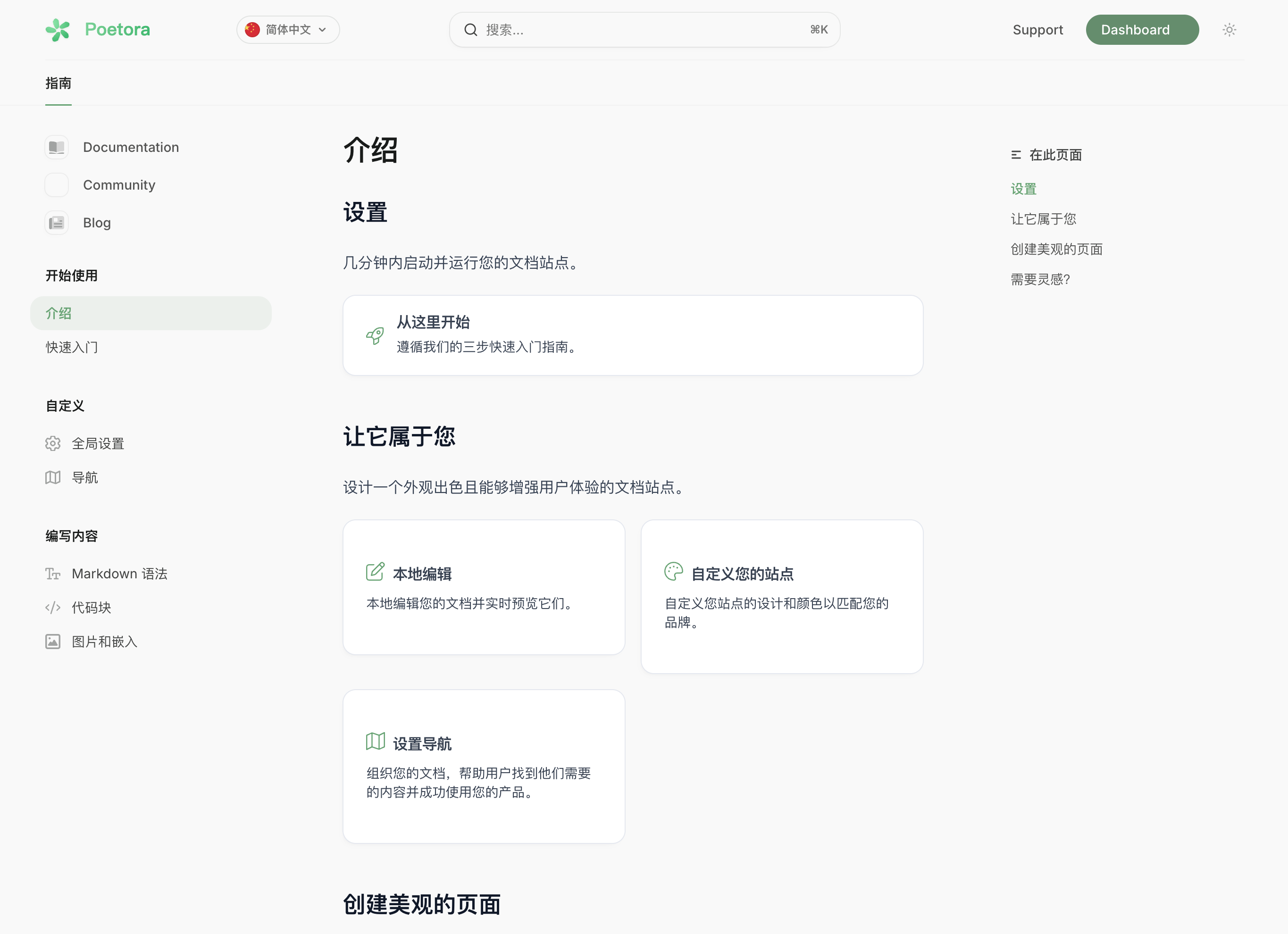Click the search input field

pyautogui.click(x=644, y=30)
